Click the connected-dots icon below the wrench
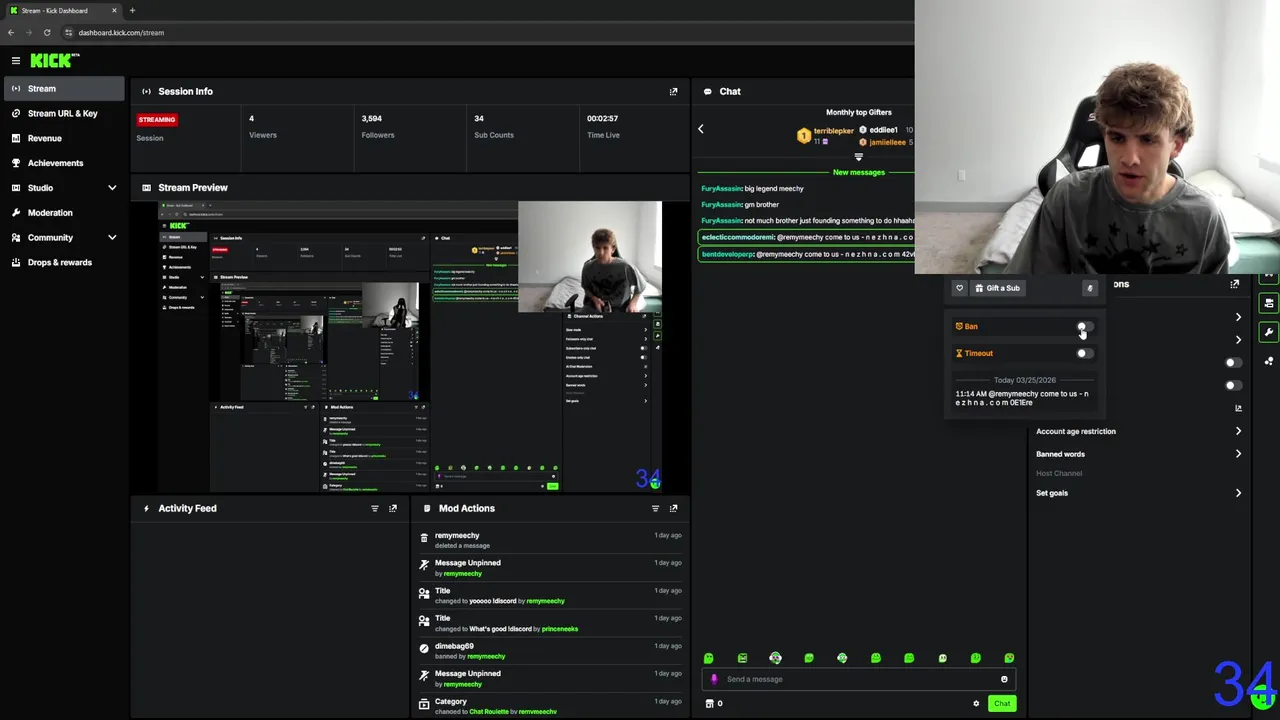The height and width of the screenshot is (720, 1280). (x=1269, y=361)
